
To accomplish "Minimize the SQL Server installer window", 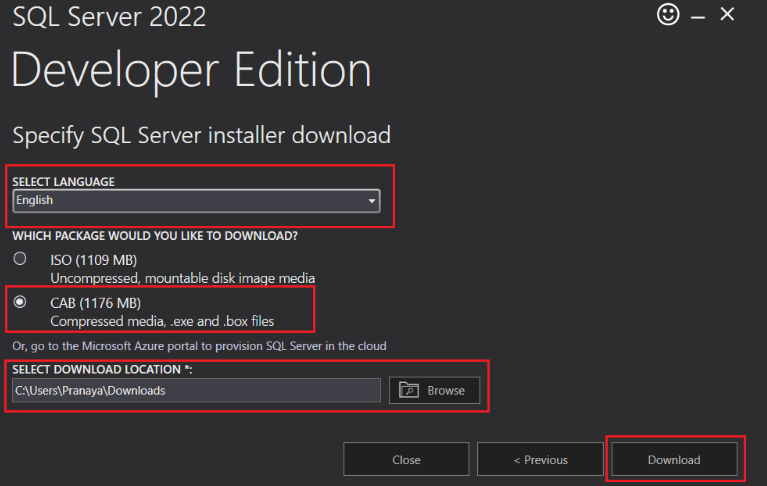I will 698,18.
